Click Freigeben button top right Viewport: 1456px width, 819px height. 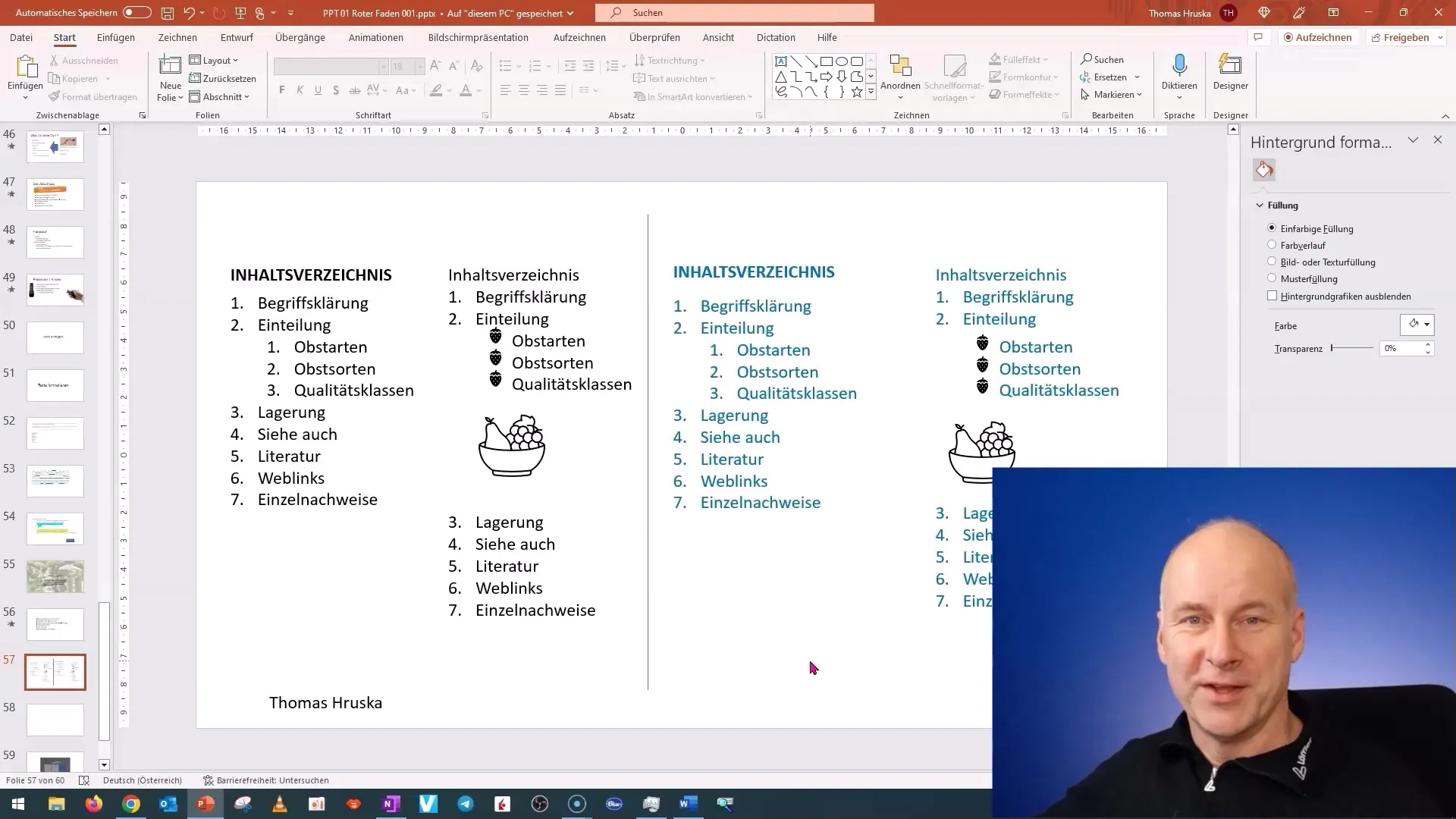click(1406, 37)
